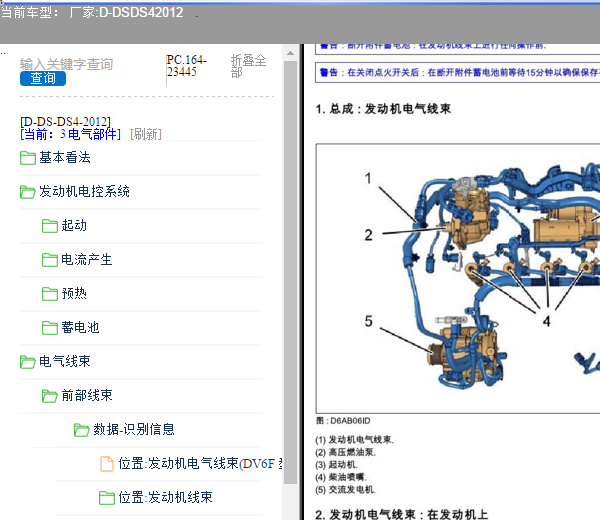600x520 pixels.
Task: Click heading 1. 总成:发动机电气线束
Action: [383, 109]
